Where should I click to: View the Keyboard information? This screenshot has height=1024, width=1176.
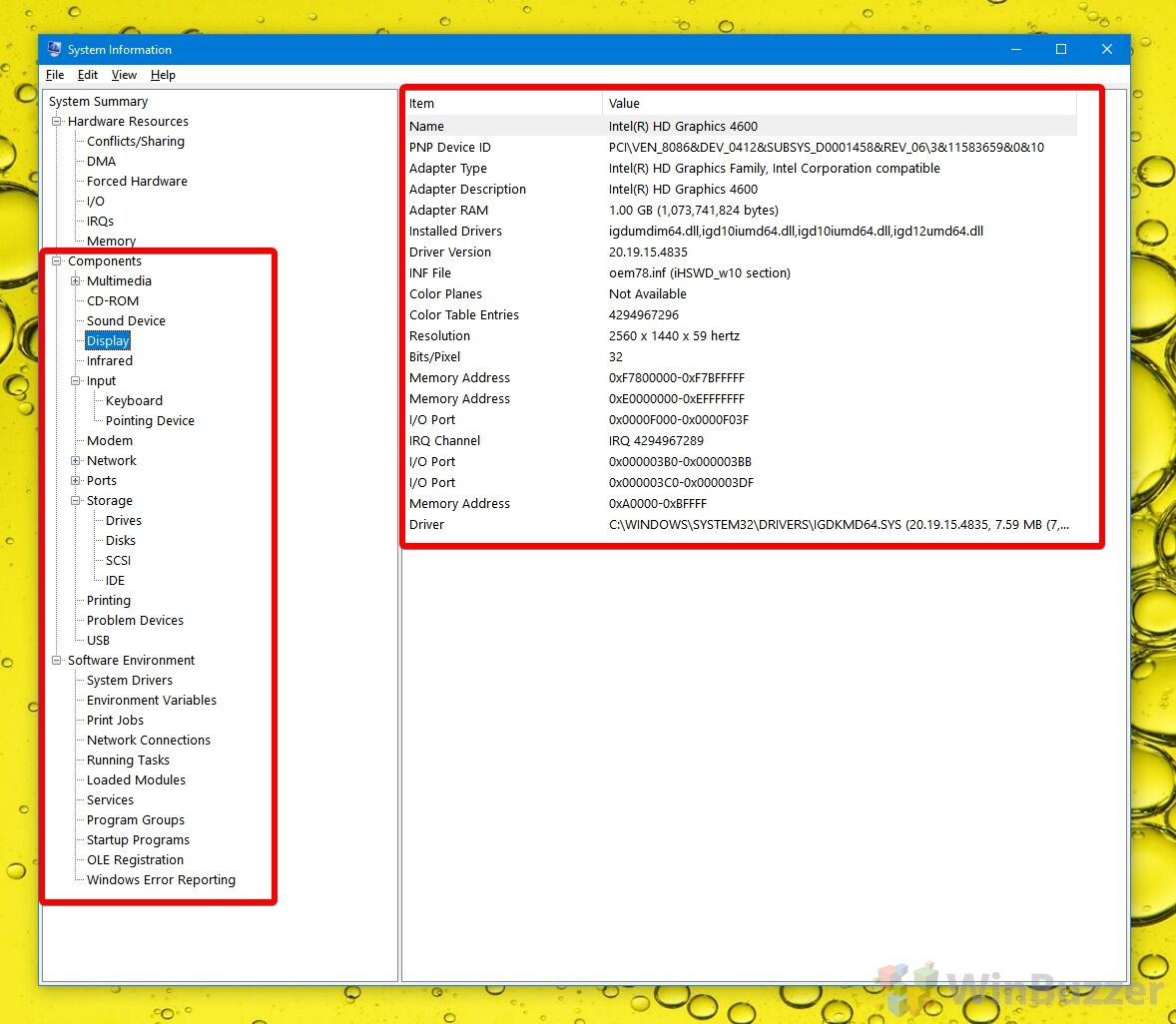pos(134,400)
